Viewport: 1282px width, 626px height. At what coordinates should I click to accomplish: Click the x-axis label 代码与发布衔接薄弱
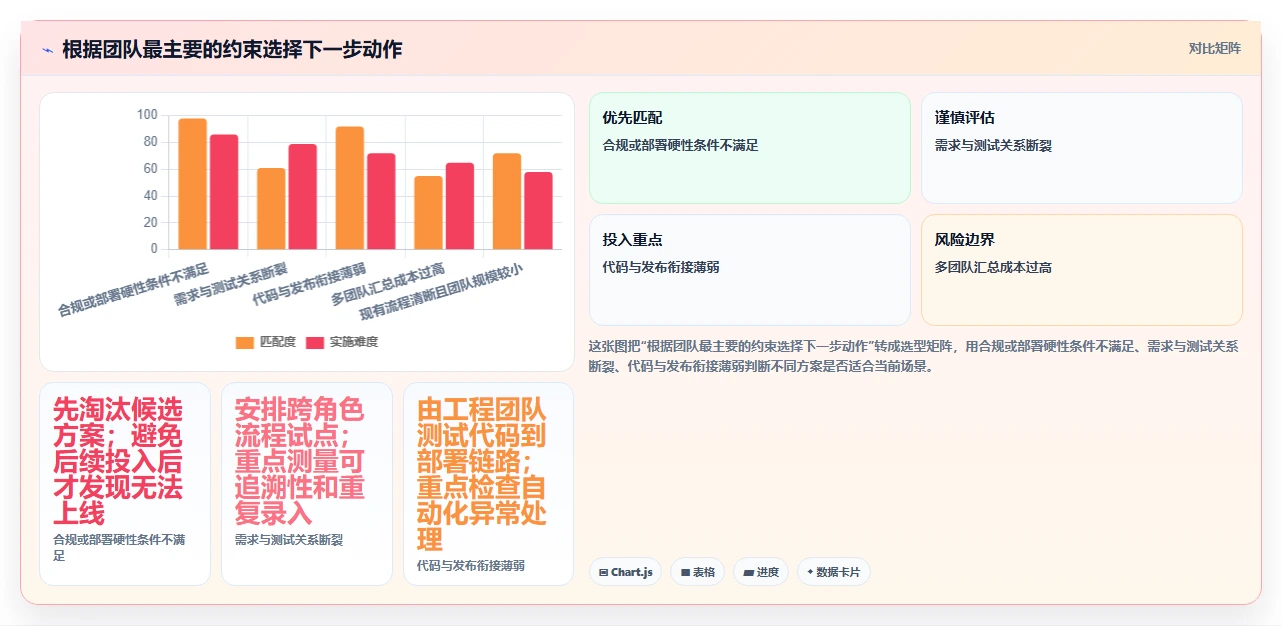click(x=310, y=285)
